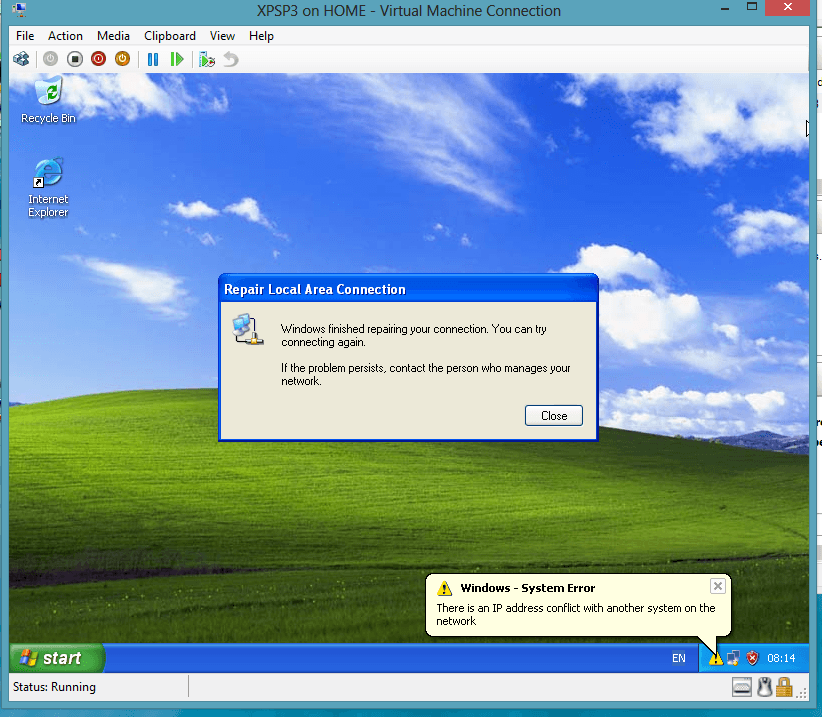Image resolution: width=822 pixels, height=717 pixels.
Task: Close the Repair Local Area Connection dialog
Action: (554, 416)
